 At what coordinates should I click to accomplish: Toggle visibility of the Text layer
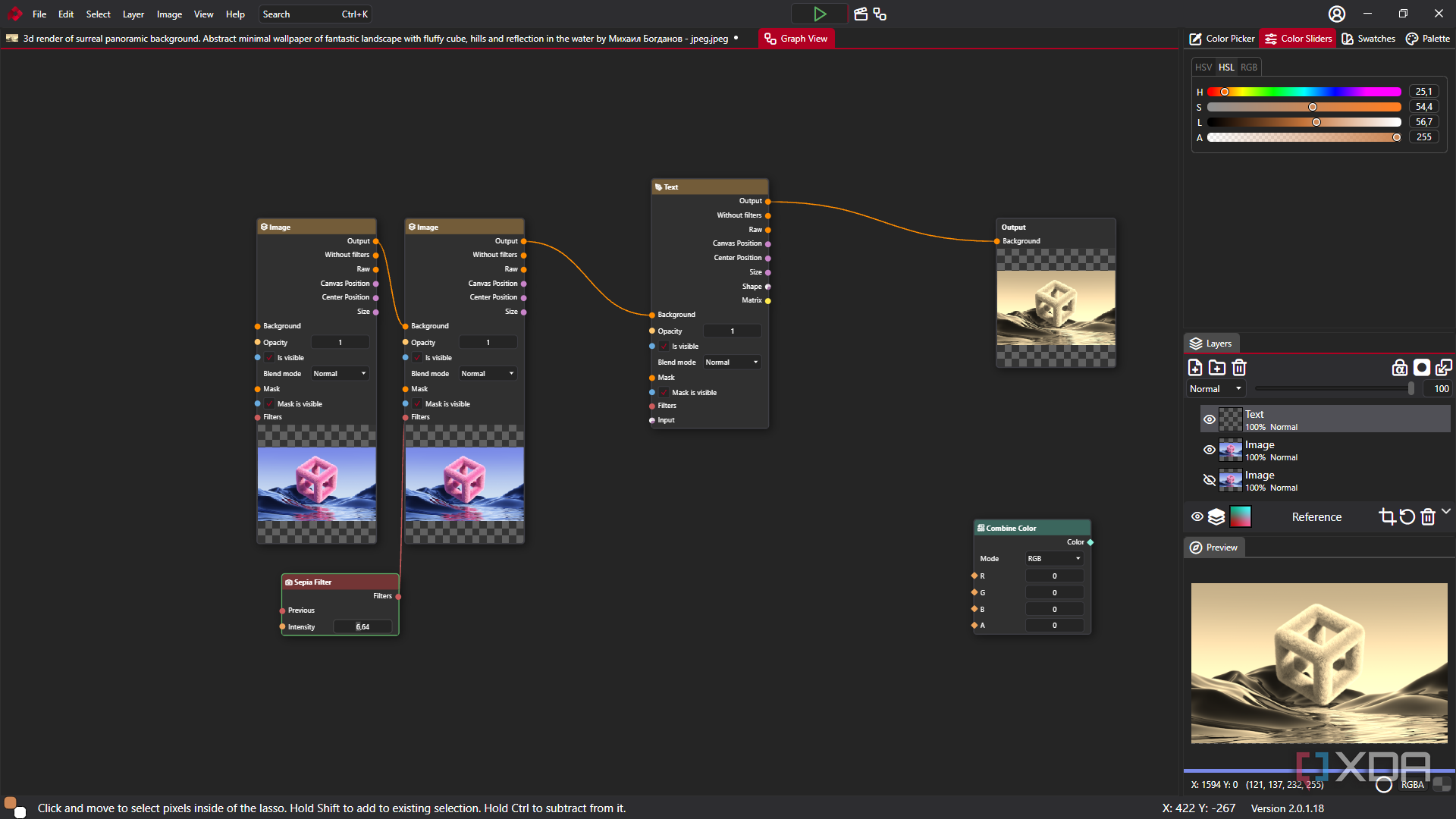point(1210,419)
